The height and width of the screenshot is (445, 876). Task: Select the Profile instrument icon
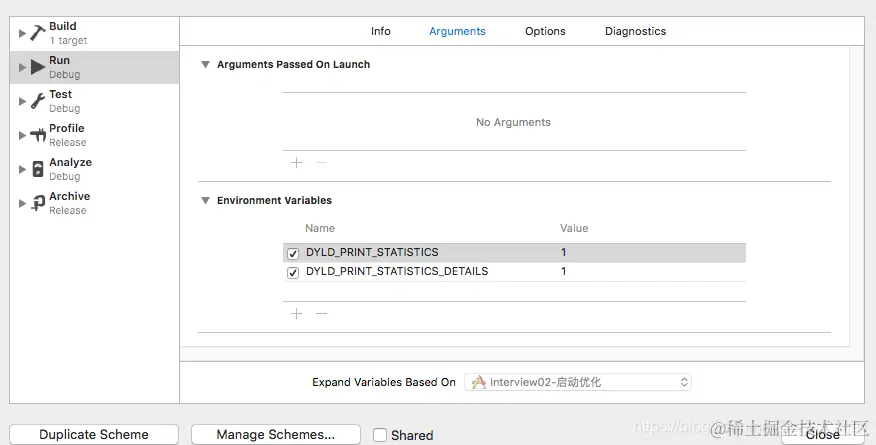click(x=37, y=135)
